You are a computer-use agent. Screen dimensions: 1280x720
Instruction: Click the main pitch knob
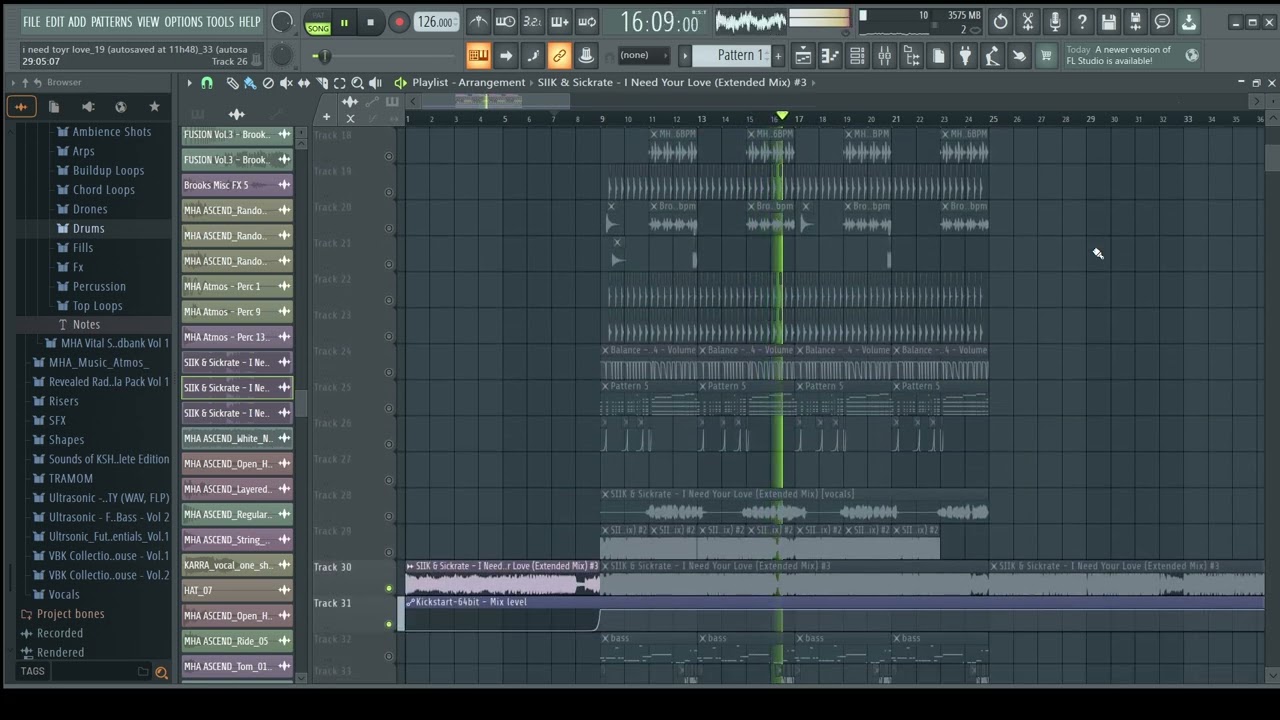pos(283,56)
